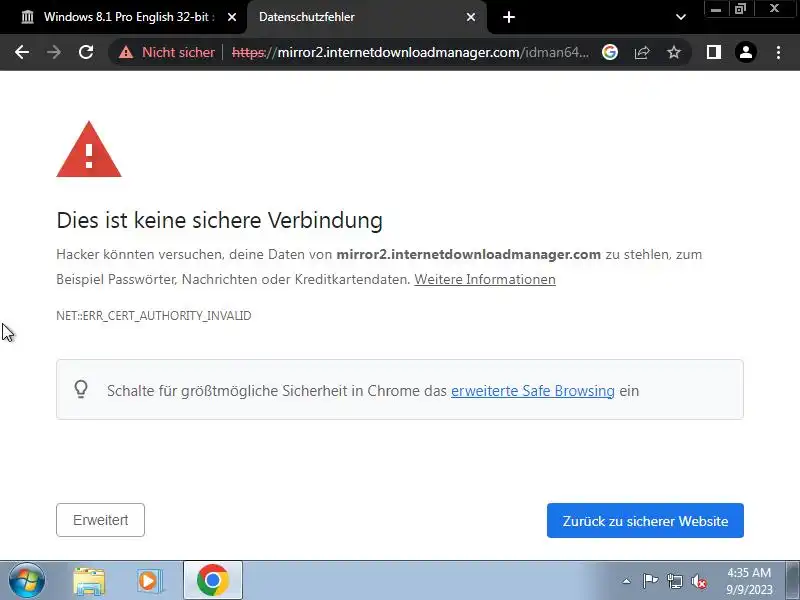Screen dimensions: 800x600
Task: Open Action Center flag icon
Action: click(x=650, y=581)
